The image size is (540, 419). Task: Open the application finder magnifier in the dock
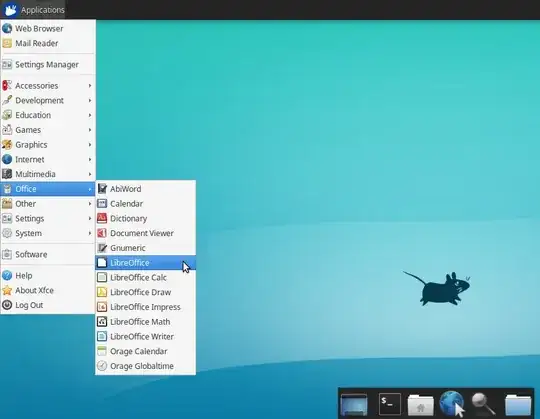(x=484, y=404)
